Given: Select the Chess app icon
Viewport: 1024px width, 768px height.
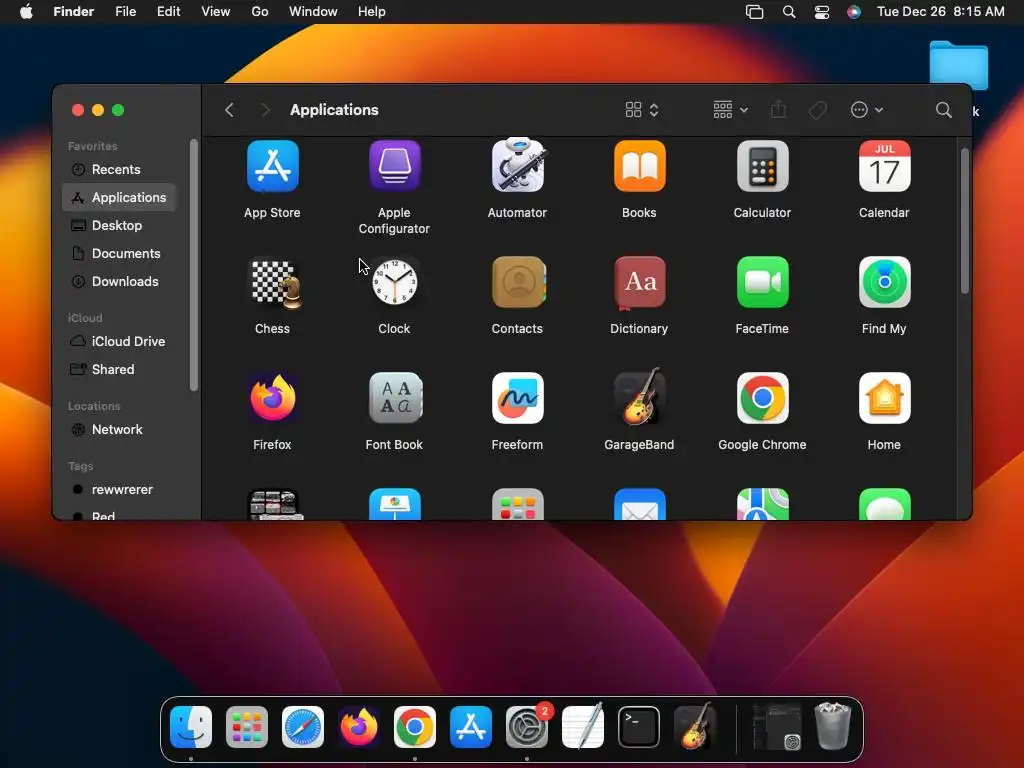Looking at the screenshot, I should coord(275,283).
